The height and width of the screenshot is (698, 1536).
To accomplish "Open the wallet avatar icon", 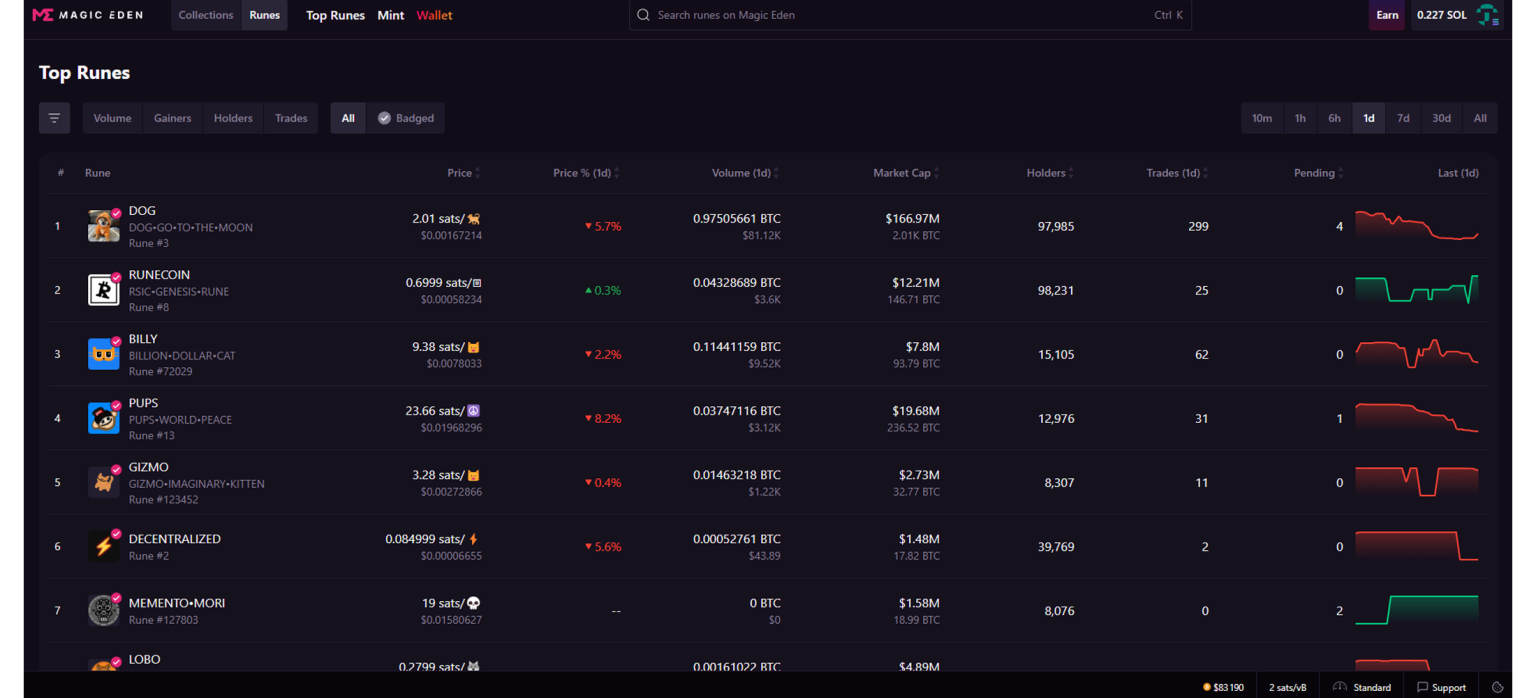I will pyautogui.click(x=1488, y=15).
